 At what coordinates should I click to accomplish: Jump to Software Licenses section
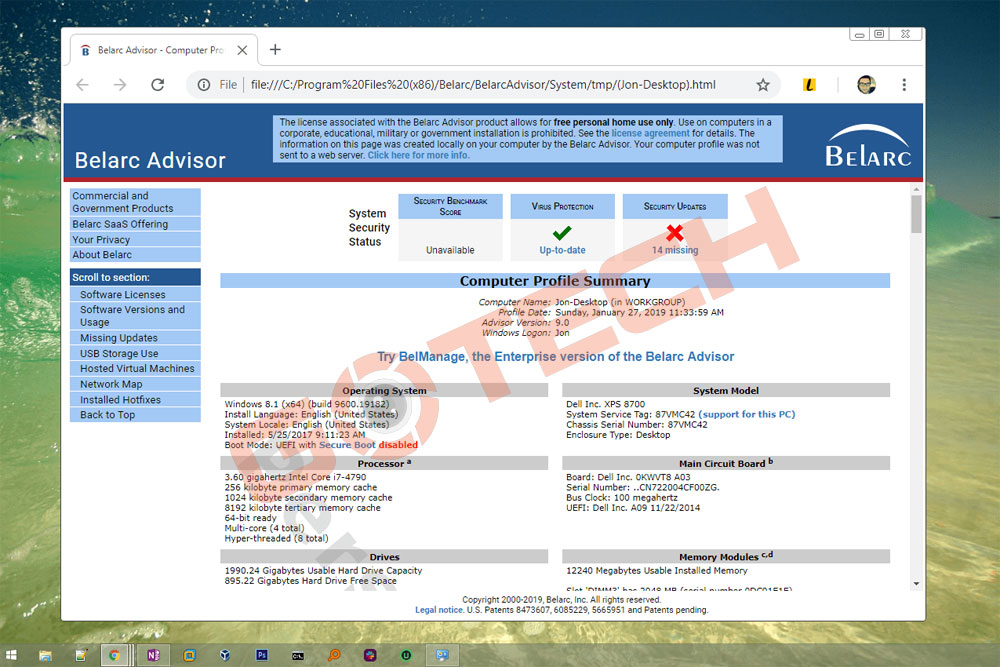click(x=123, y=295)
